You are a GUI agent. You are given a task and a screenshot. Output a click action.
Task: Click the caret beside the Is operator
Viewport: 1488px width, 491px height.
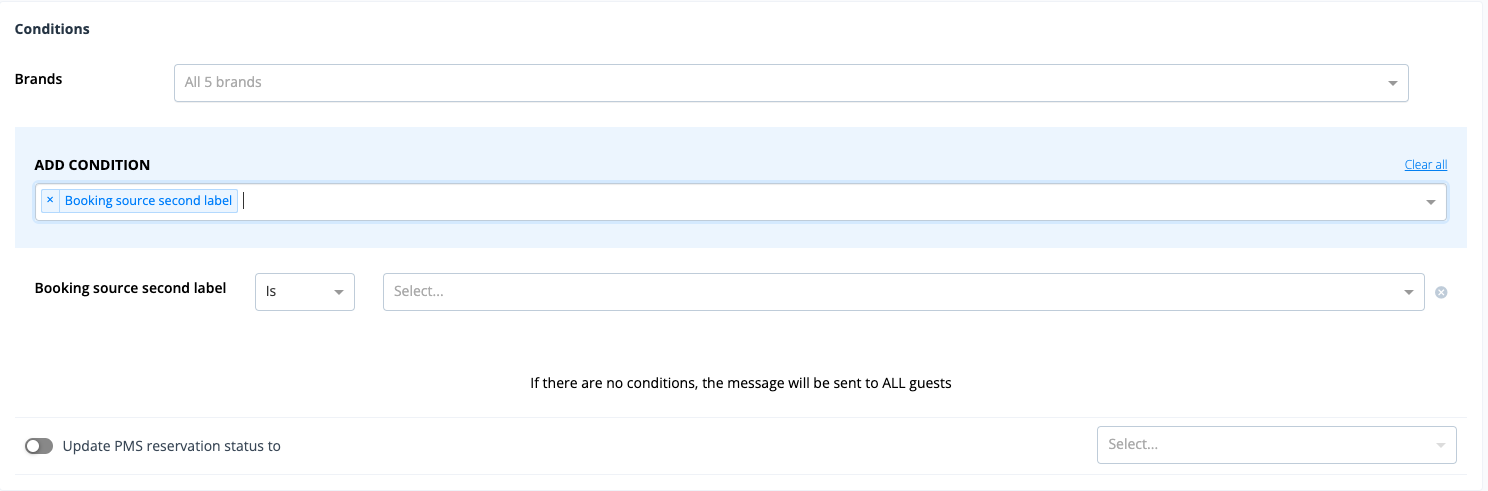pos(339,292)
